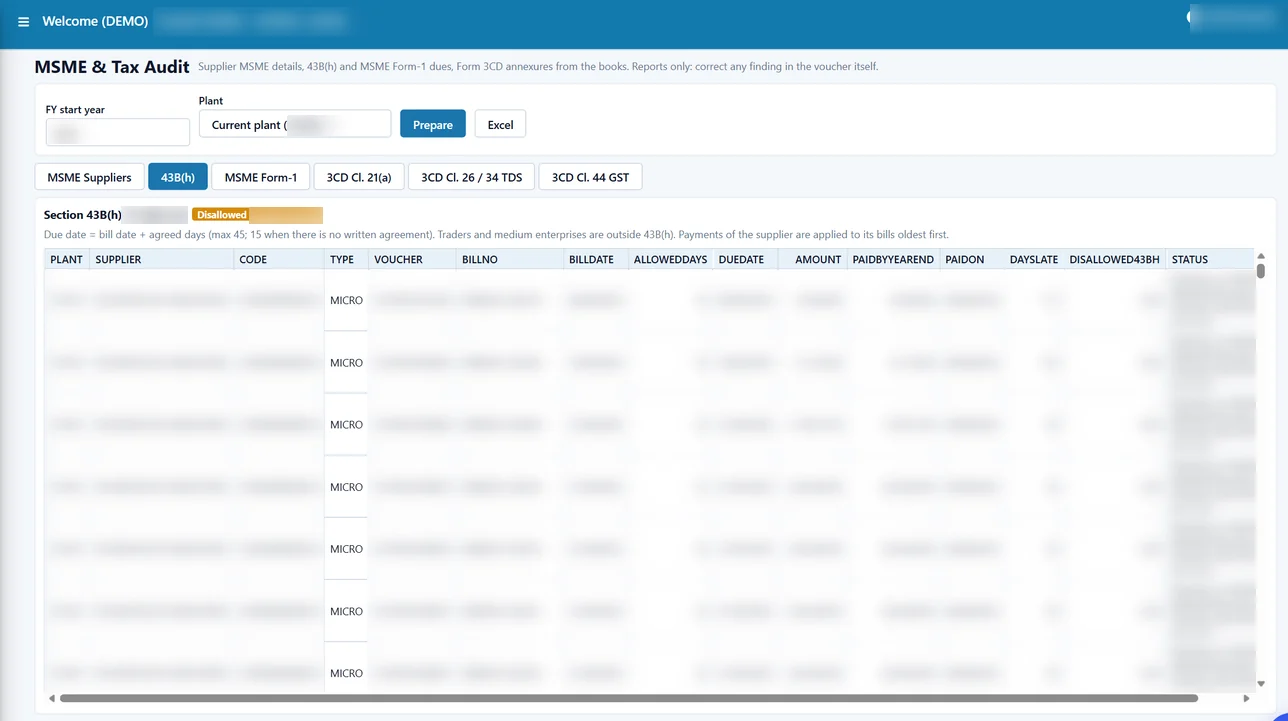The height and width of the screenshot is (721, 1288).
Task: Click the PAIDBYYEAREND column header
Action: pos(893,259)
